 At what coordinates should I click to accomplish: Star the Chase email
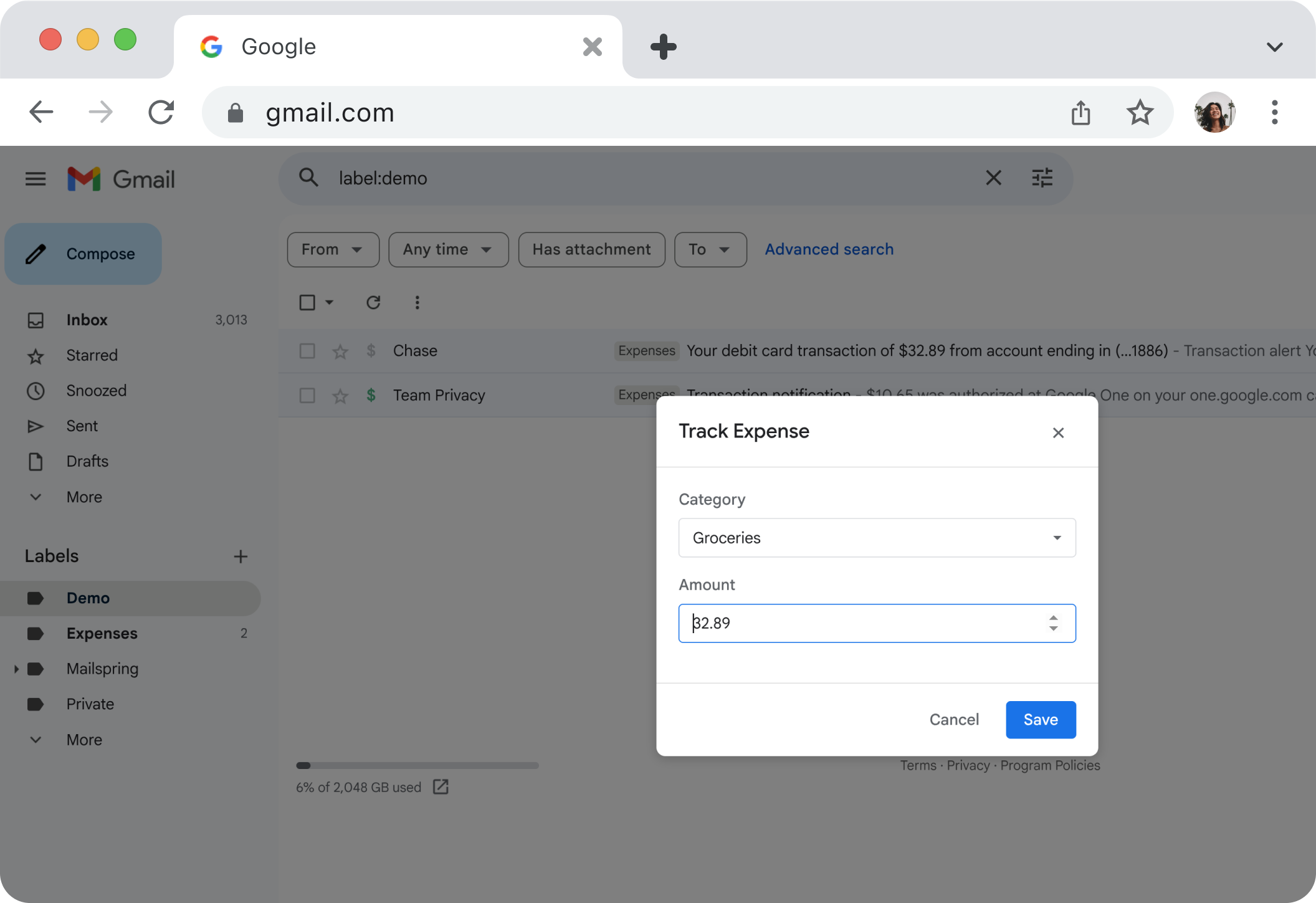pos(340,351)
